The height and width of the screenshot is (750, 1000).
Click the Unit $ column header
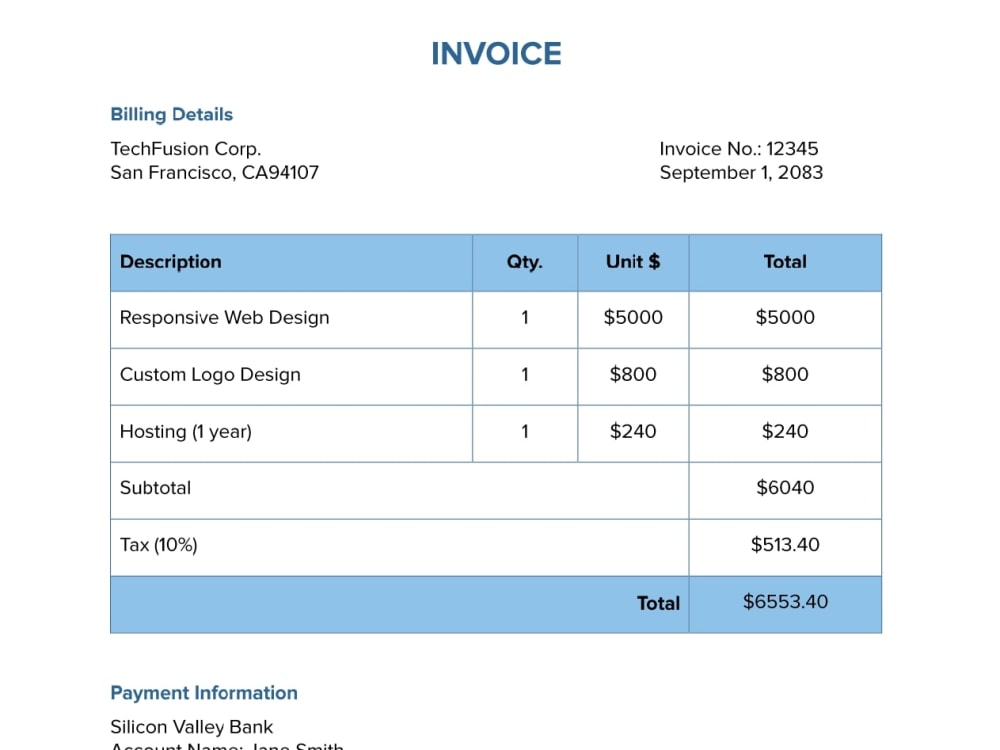(x=633, y=261)
